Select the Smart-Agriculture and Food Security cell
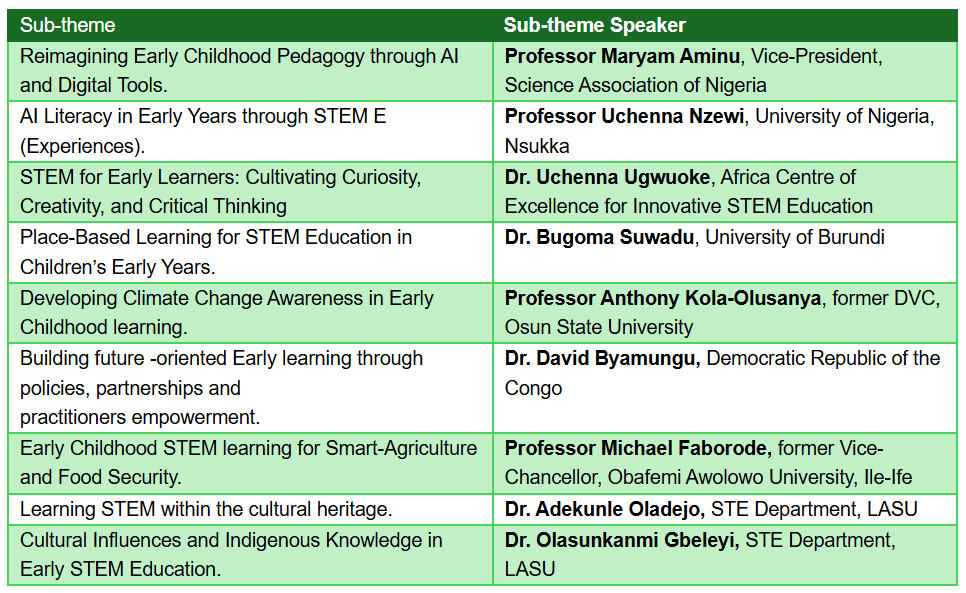 248,463
